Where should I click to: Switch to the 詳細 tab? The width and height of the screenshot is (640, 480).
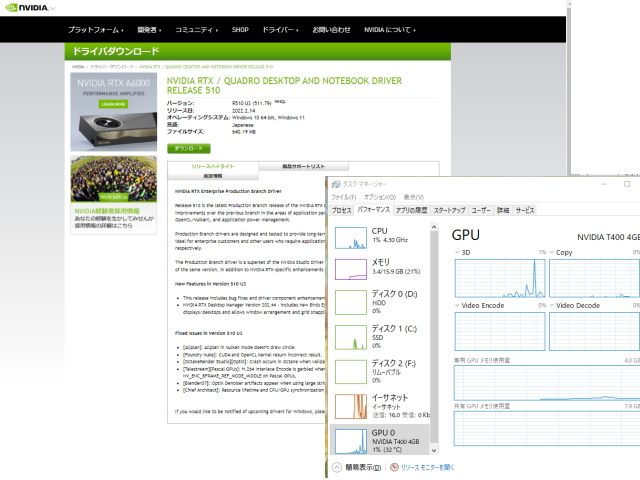[503, 210]
